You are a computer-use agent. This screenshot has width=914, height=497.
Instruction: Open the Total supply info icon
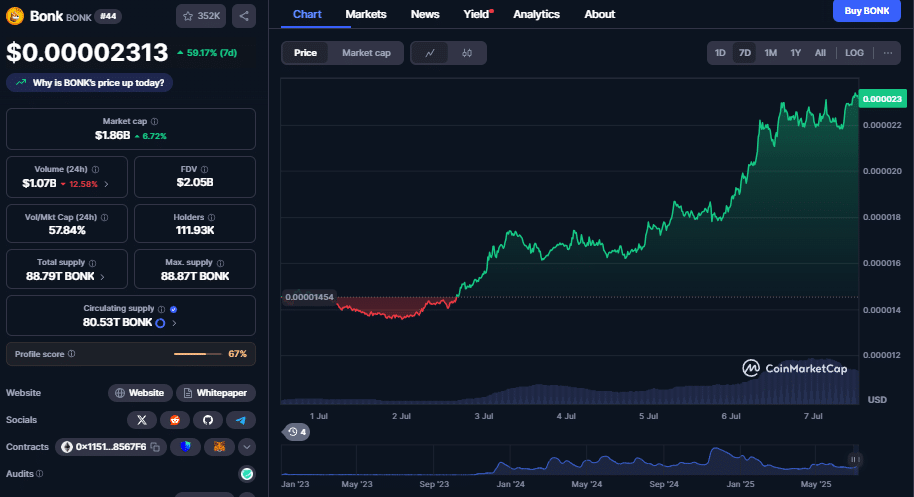[x=93, y=263]
